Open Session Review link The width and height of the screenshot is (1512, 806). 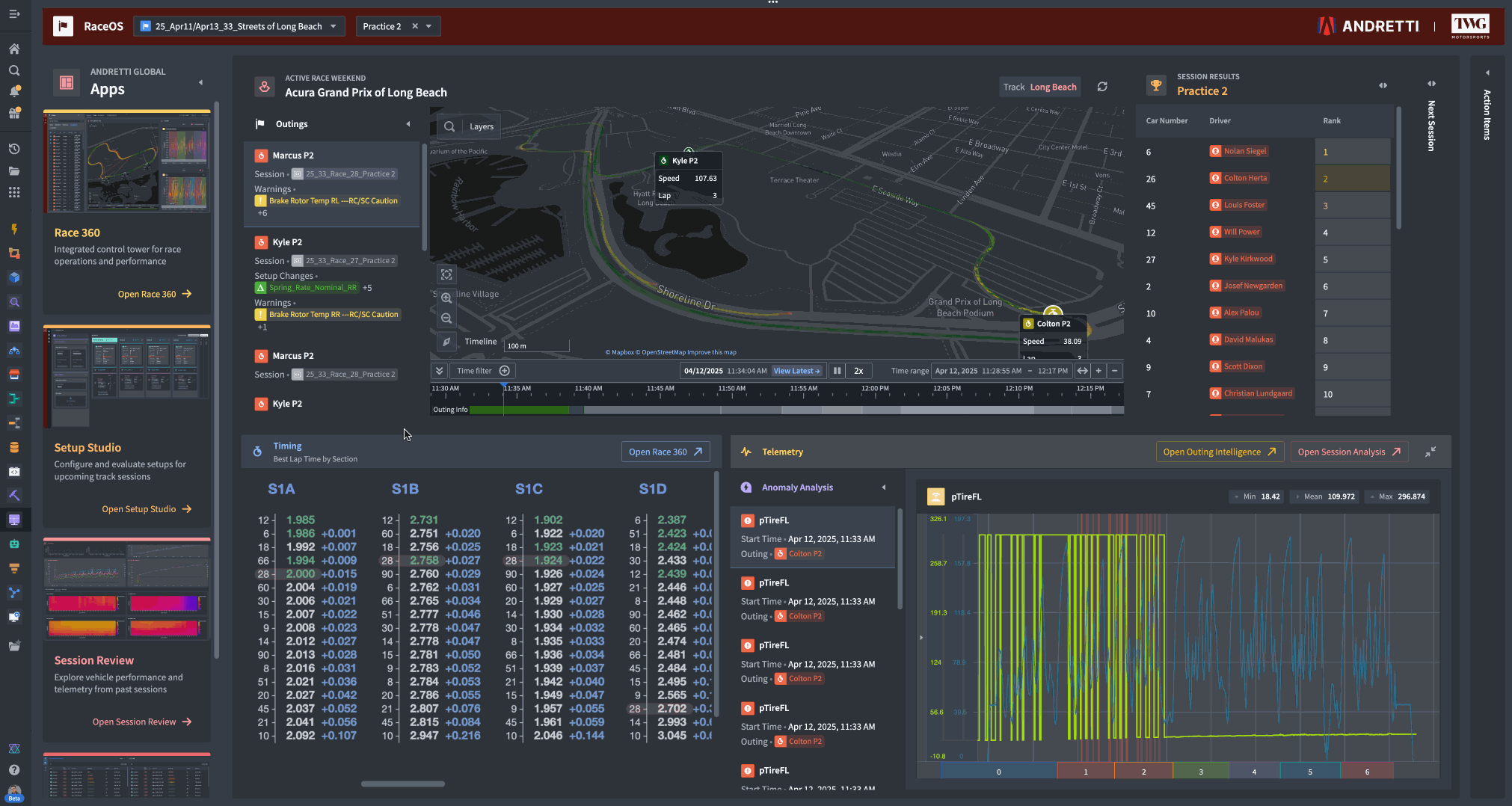click(x=142, y=722)
